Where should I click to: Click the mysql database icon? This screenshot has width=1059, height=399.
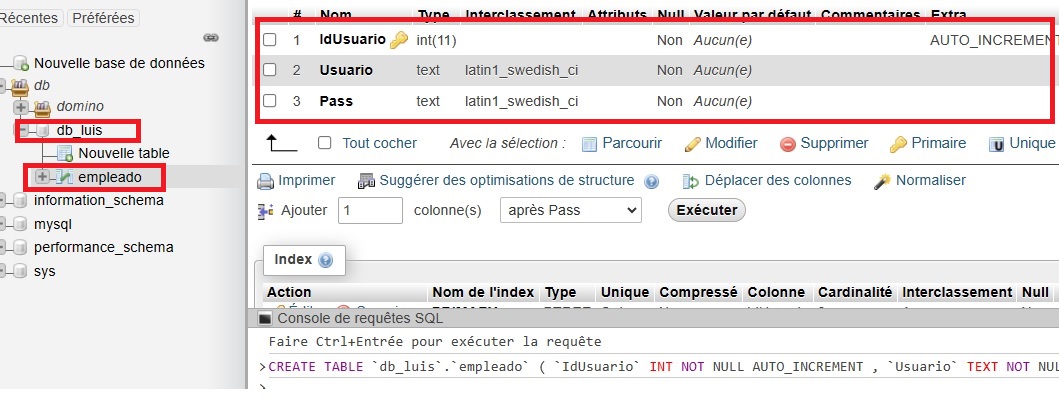click(x=20, y=224)
